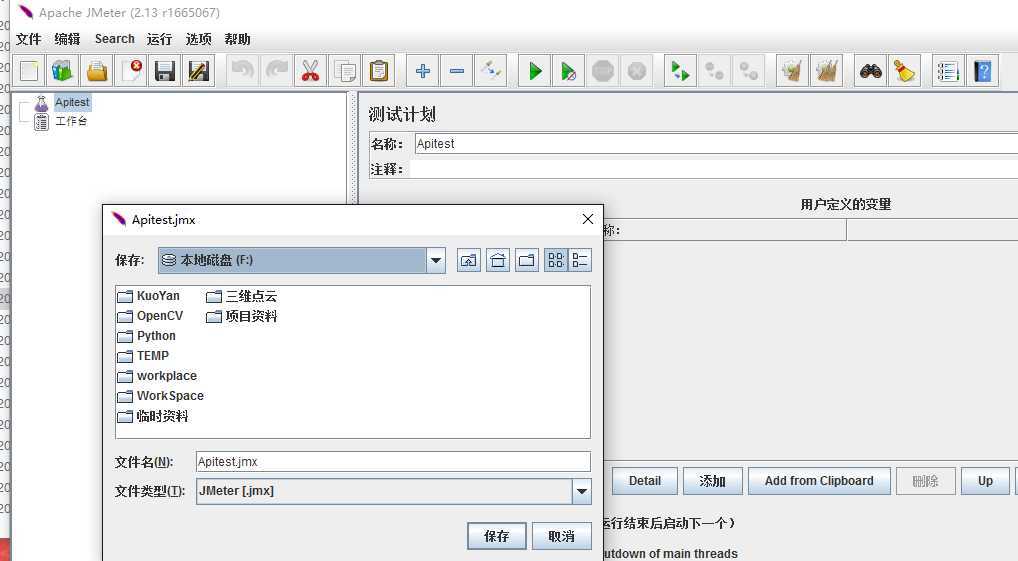Click the Close test plan icon
This screenshot has height=561, width=1018.
click(131, 71)
